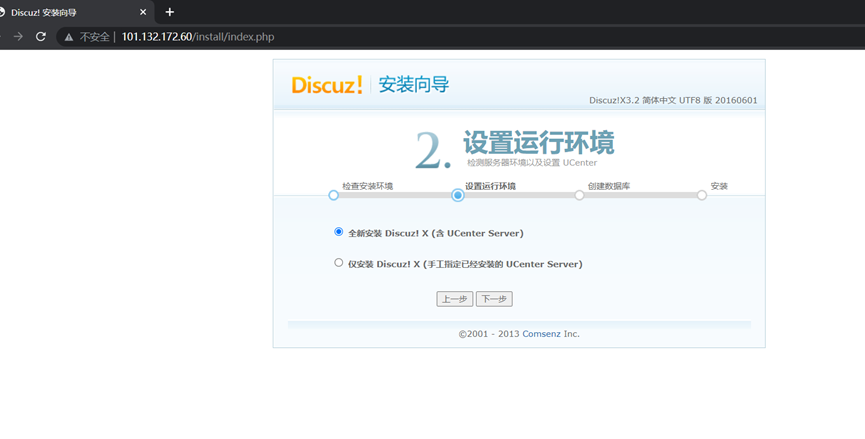The width and height of the screenshot is (865, 439).
Task: Click the 检查安装环境 step marker
Action: click(x=333, y=195)
